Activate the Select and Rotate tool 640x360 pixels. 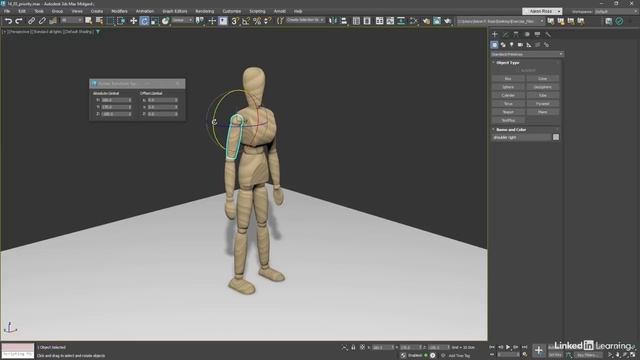[x=144, y=21]
